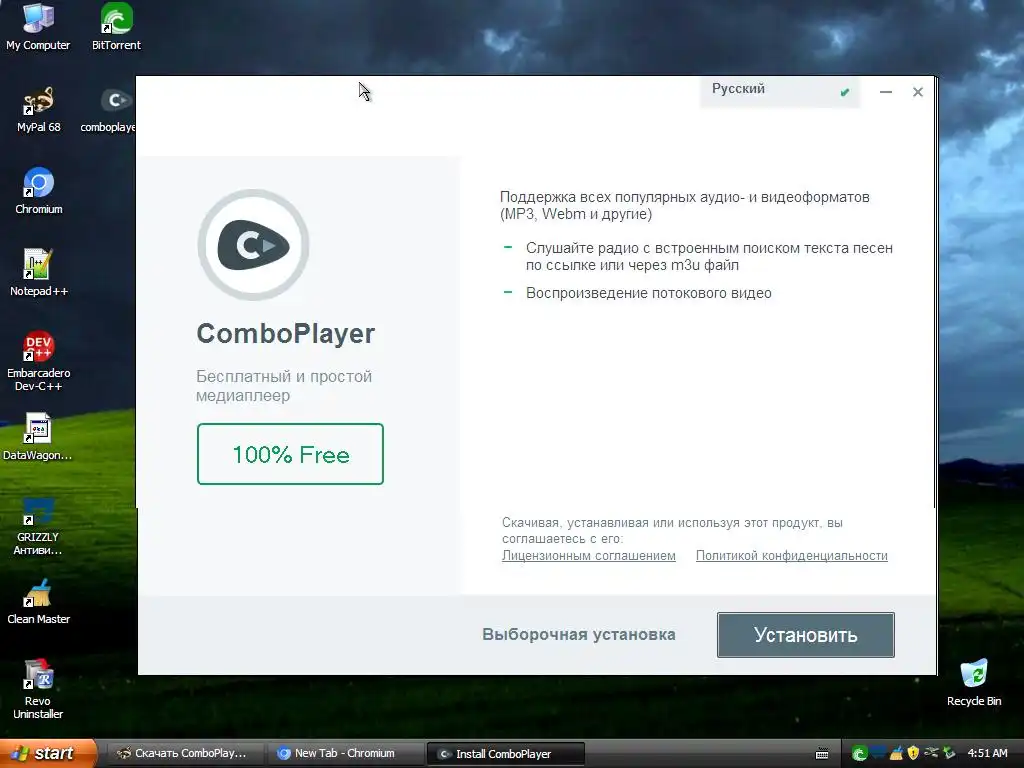The image size is (1024, 768).
Task: Click the ComboPlayer logo in the installer
Action: (253, 245)
